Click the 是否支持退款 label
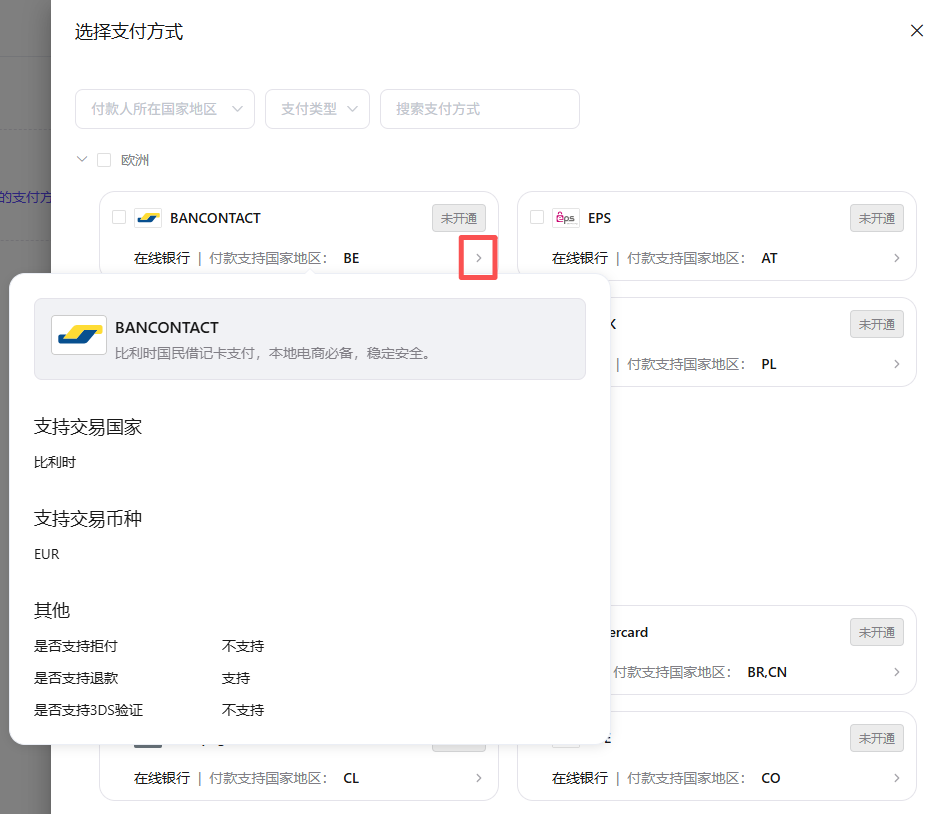 tap(76, 679)
